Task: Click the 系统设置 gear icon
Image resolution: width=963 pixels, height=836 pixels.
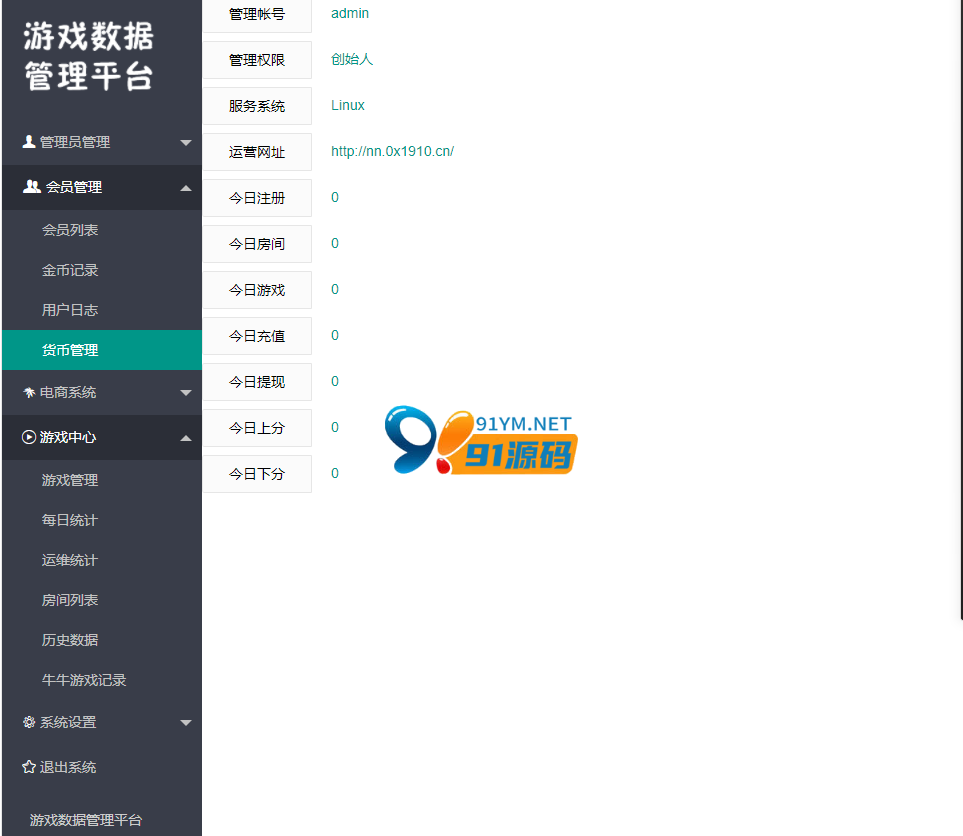Action: (x=29, y=722)
